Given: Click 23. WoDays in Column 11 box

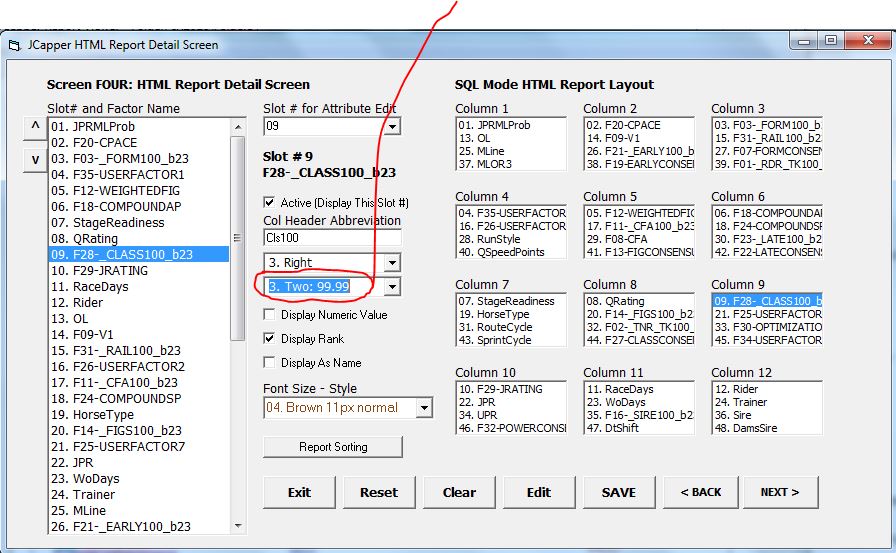Looking at the screenshot, I should point(639,402).
